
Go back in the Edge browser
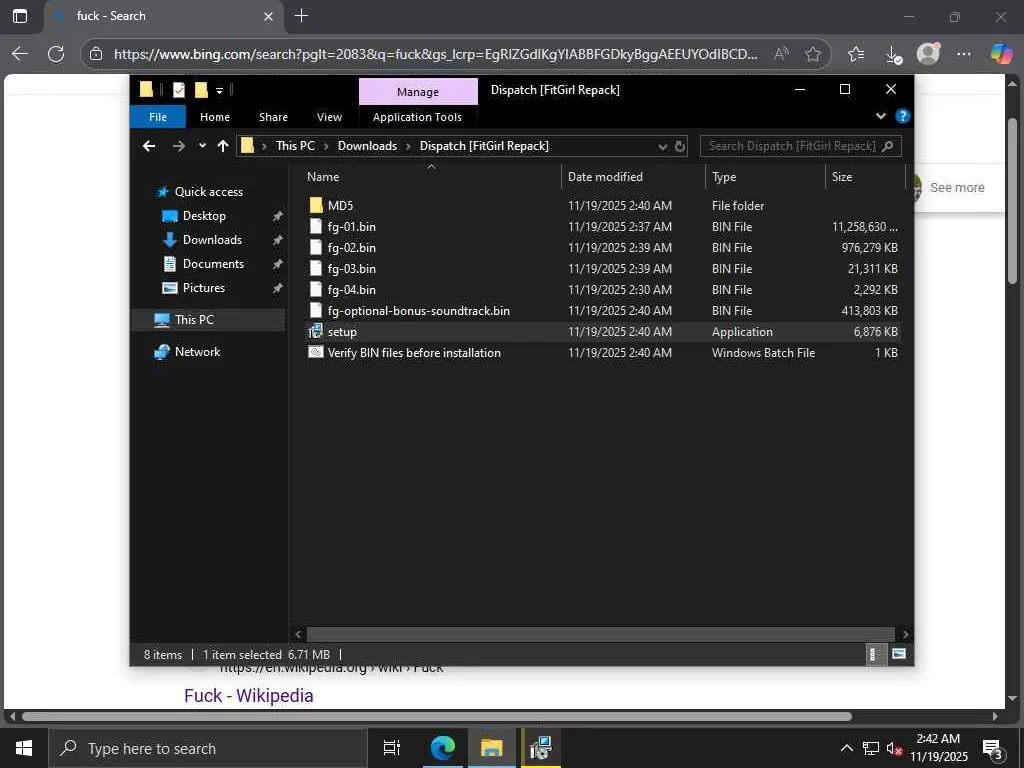[20, 54]
